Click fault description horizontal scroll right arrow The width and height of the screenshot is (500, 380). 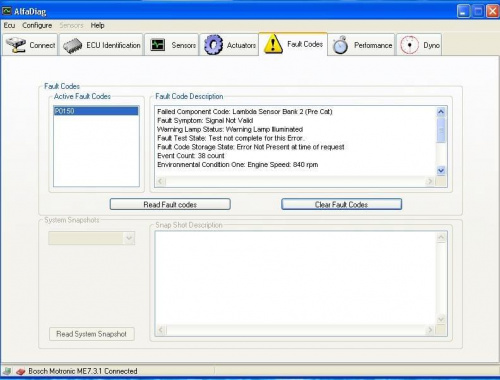coord(430,181)
